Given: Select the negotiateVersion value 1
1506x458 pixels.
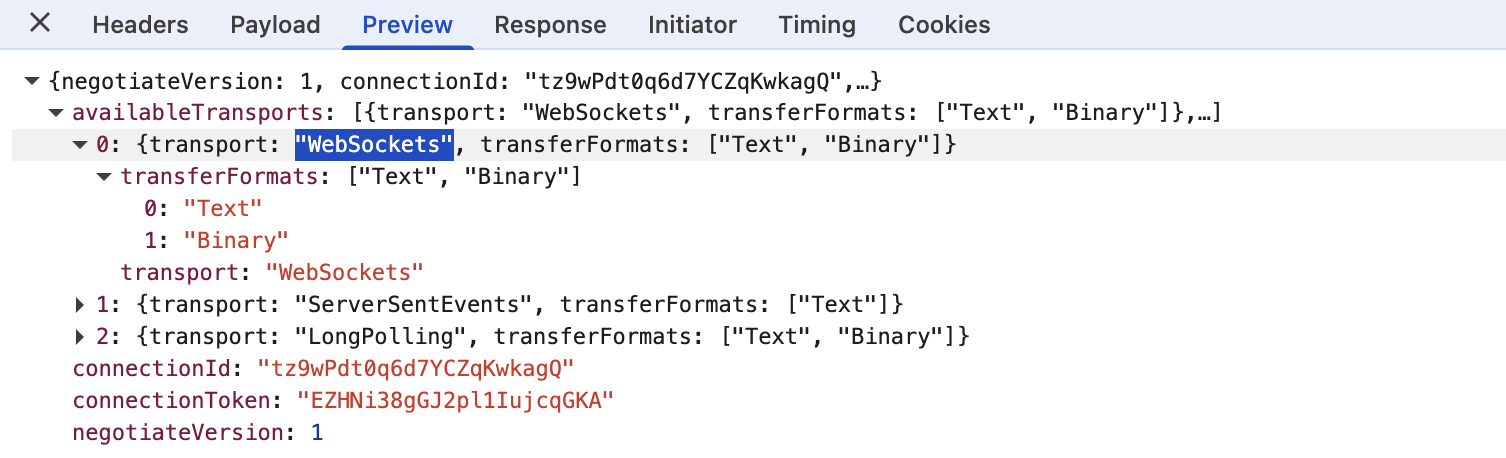Looking at the screenshot, I should tap(317, 432).
